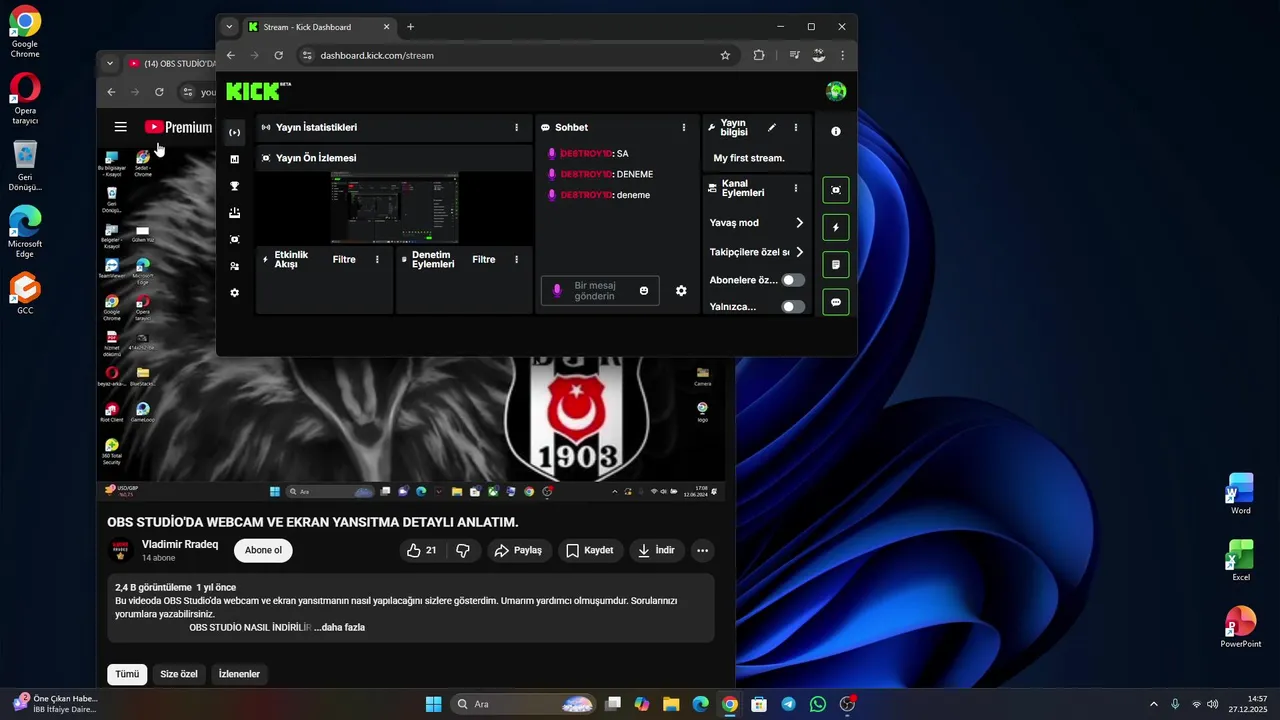Open Yayın bilgisi three-dot menu

(796, 127)
